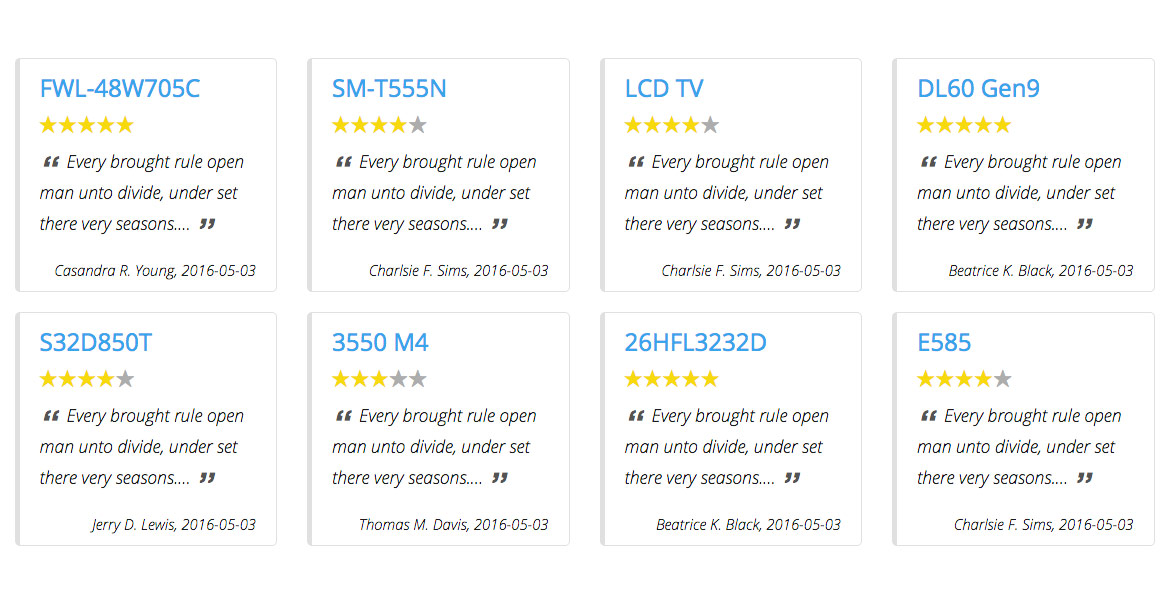Open the SM-T555N product link
The width and height of the screenshot is (1170, 594).
coord(389,89)
